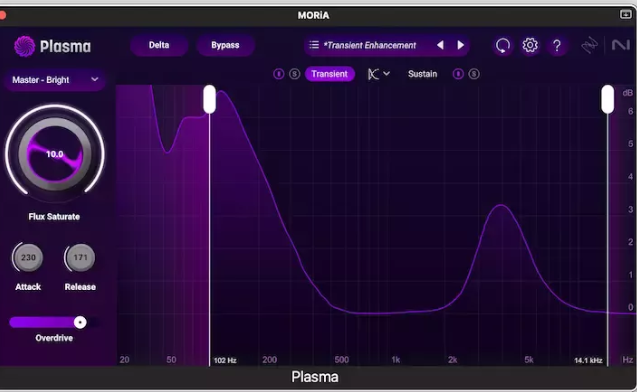Click the window menu icon at top right

click(x=625, y=14)
